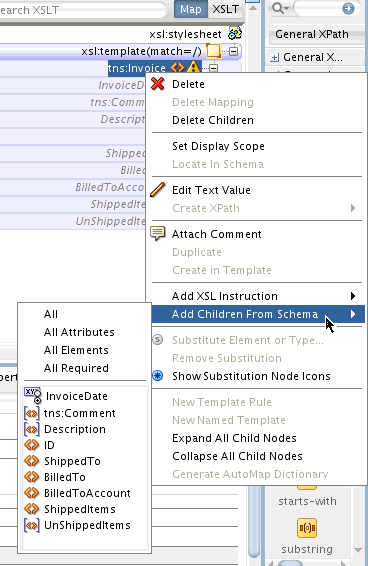The image size is (368, 566).
Task: Click the xsl:stylesheet node icon
Action: click(x=235, y=34)
